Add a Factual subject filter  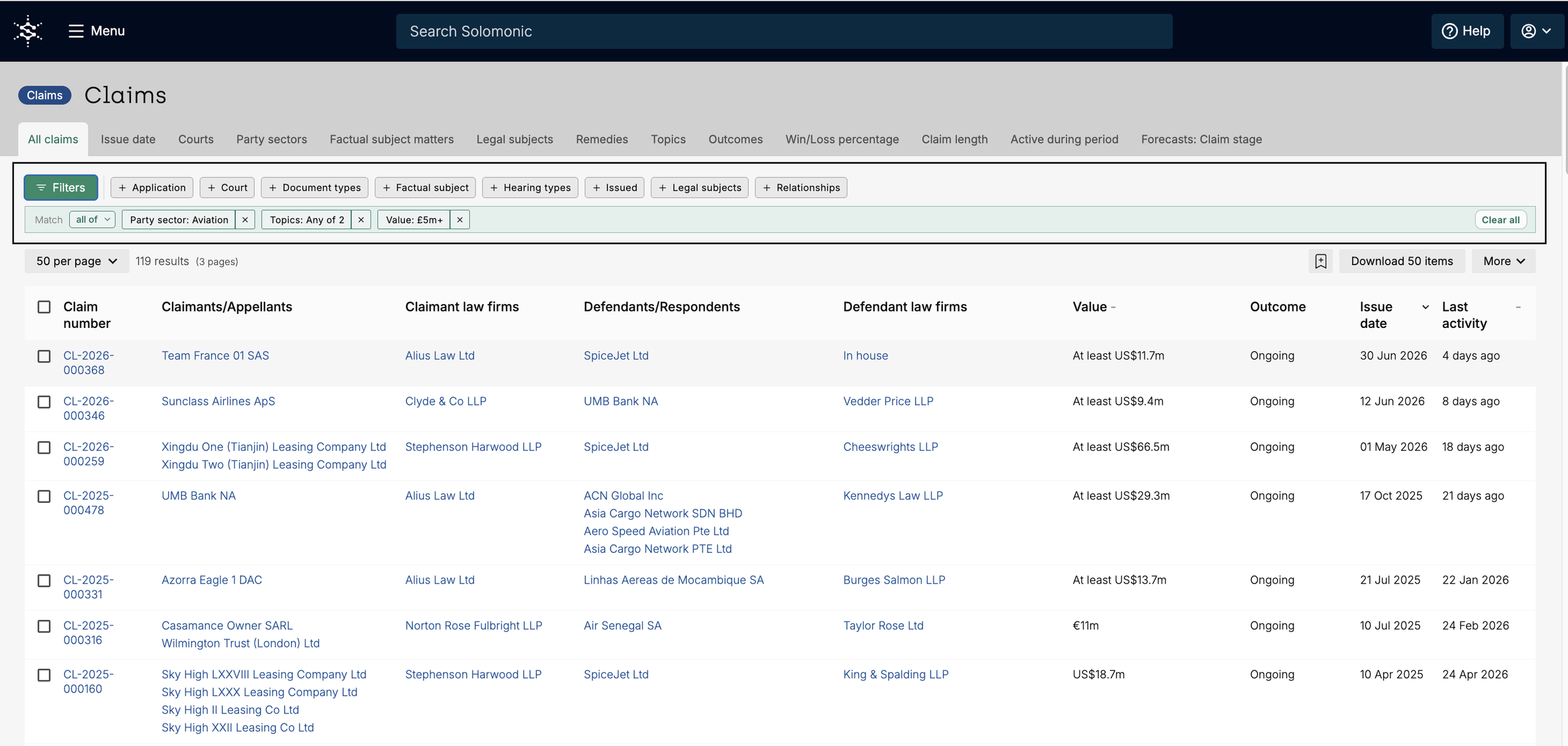pos(425,187)
